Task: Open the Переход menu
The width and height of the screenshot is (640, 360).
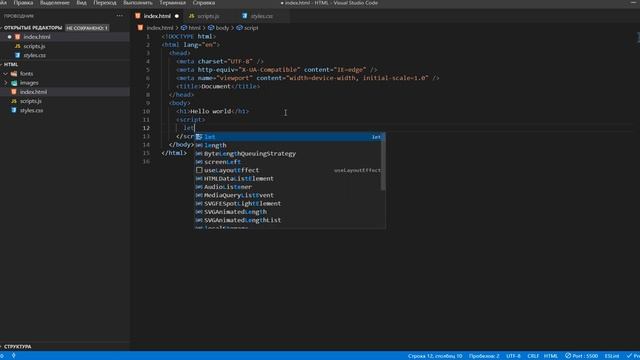Action: 105,3
